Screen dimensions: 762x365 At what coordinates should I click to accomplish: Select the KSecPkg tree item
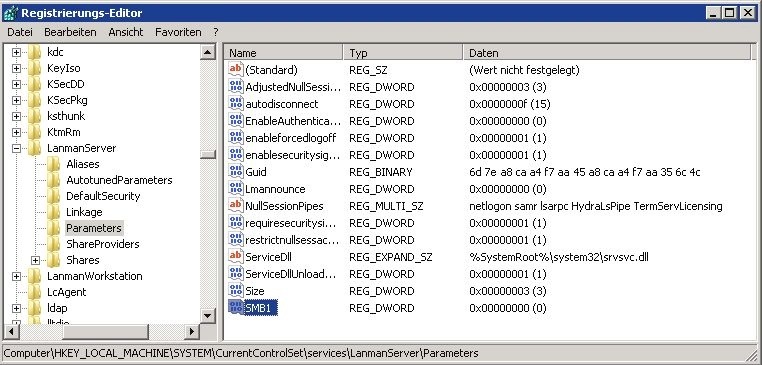click(67, 100)
